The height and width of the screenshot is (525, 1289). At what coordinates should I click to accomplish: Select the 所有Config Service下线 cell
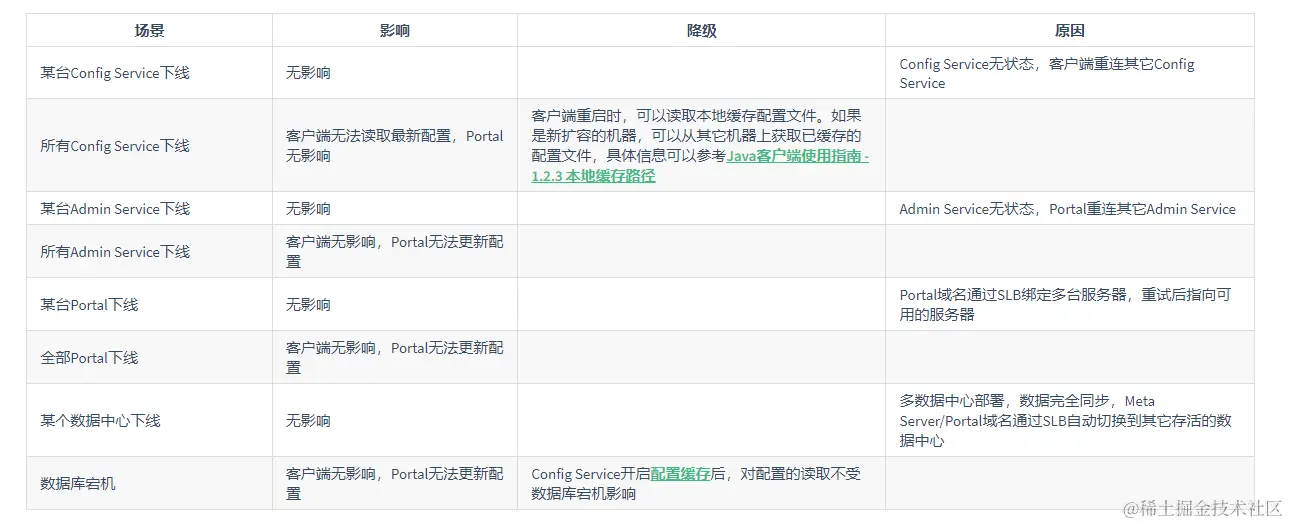click(149, 146)
